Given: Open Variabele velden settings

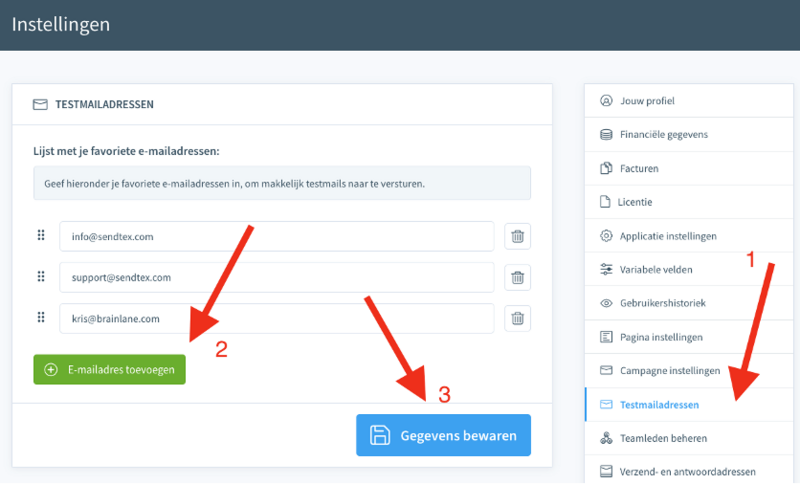Looking at the screenshot, I should [x=655, y=269].
